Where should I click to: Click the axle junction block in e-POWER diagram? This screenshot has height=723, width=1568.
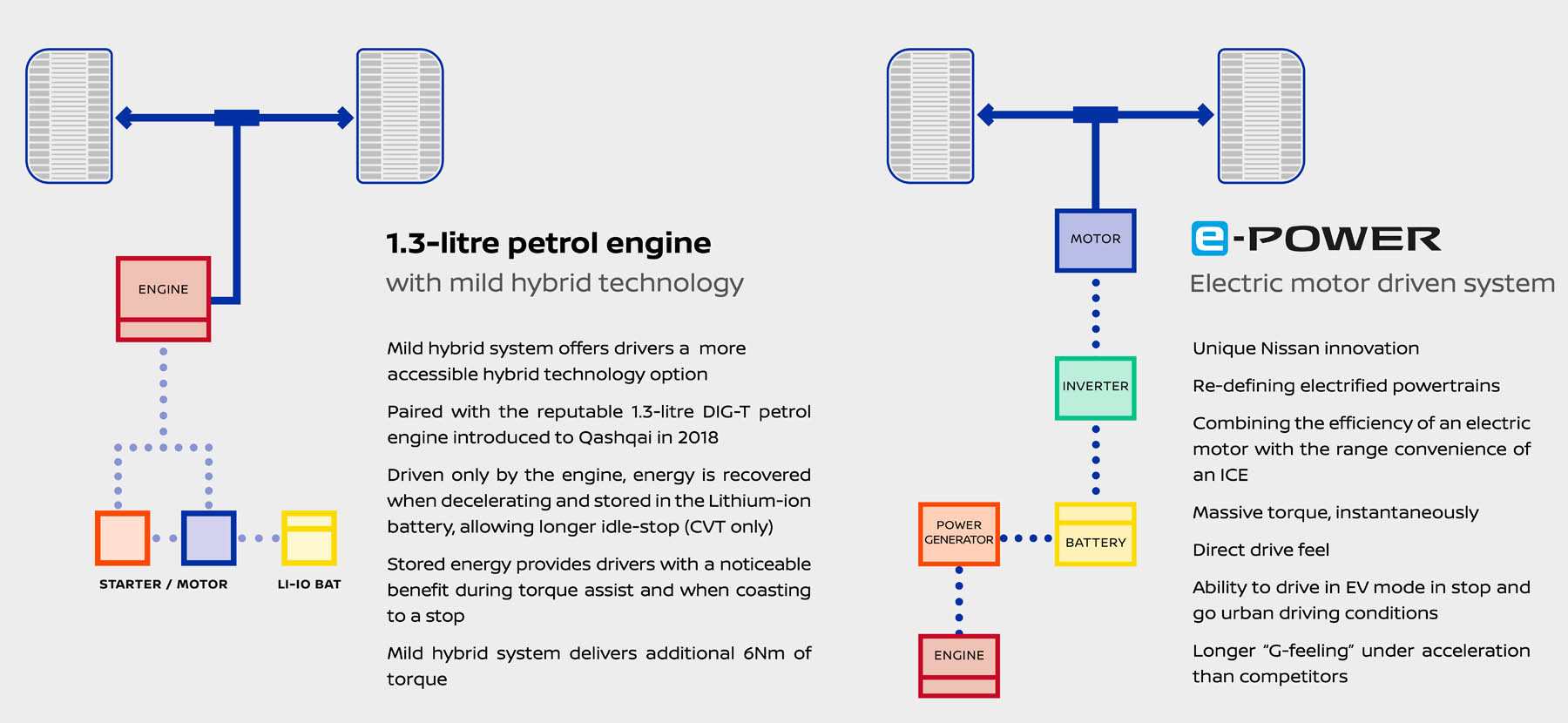pos(1096,114)
